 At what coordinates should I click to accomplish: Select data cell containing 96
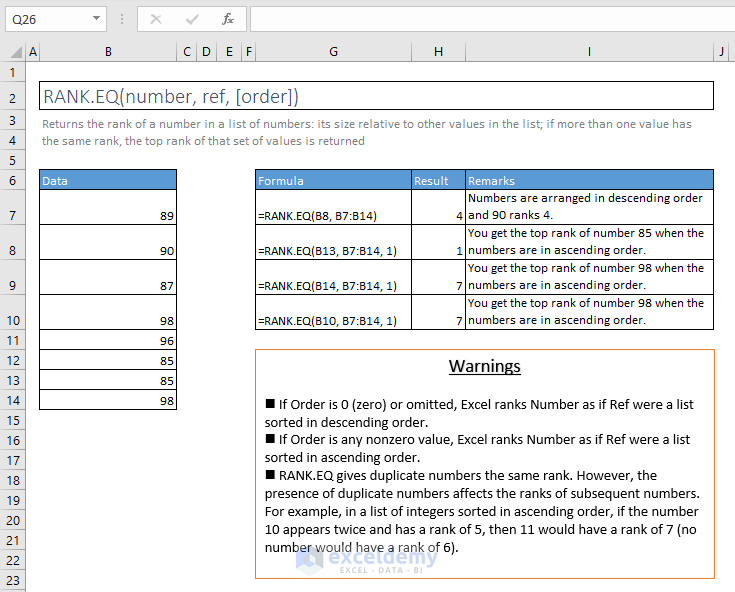tap(108, 340)
